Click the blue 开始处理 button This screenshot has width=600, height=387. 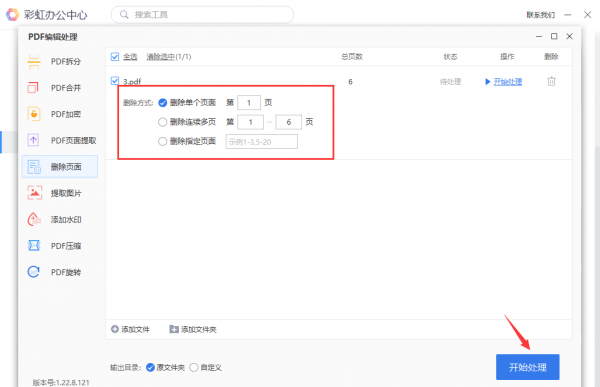coord(528,367)
